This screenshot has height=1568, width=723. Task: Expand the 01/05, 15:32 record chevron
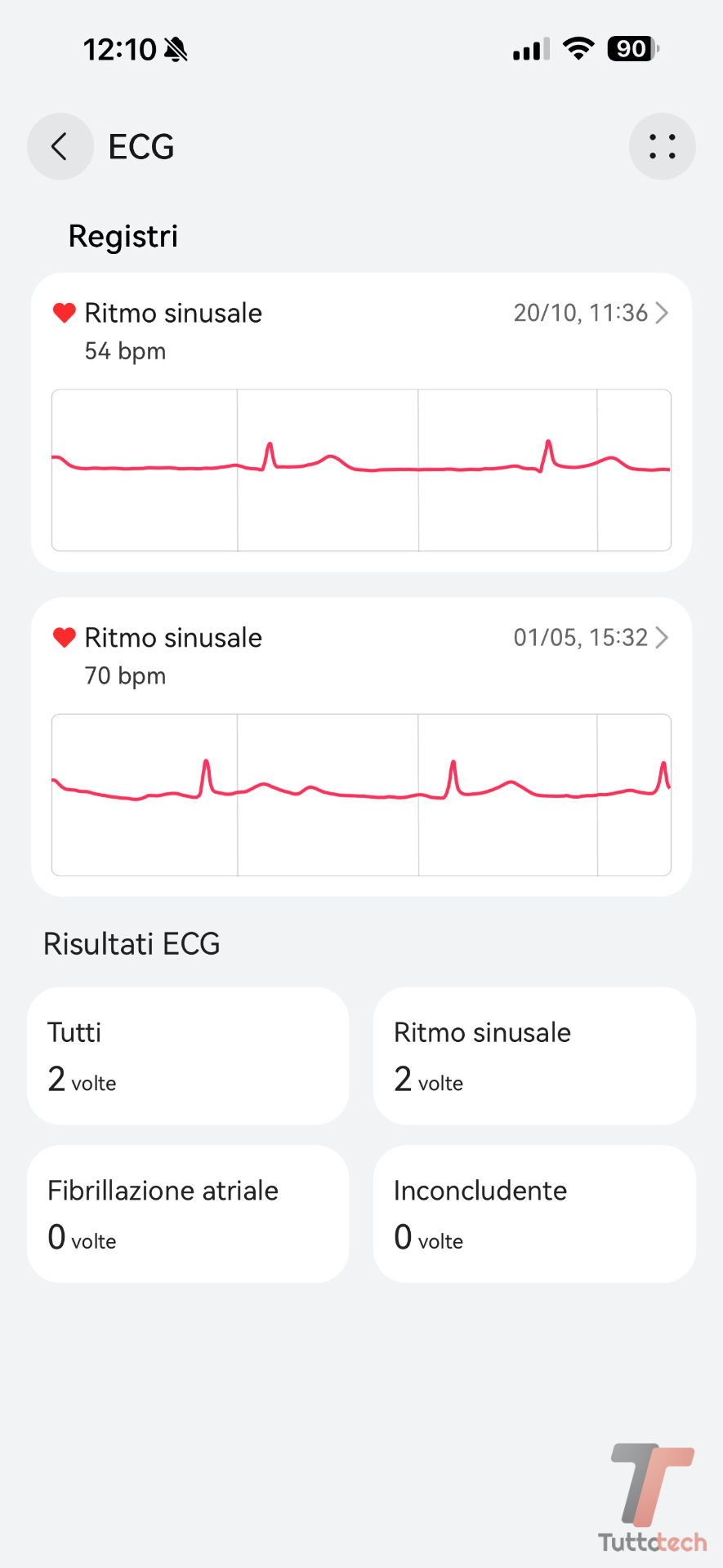tap(663, 637)
